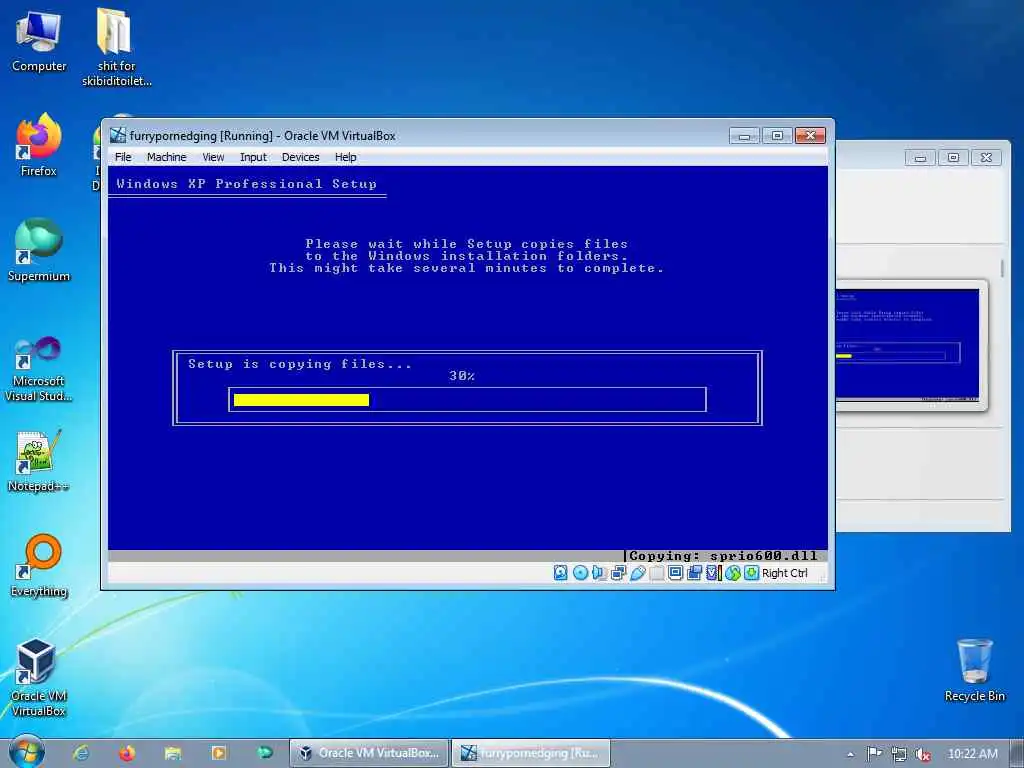Switch to Oracle VM VirtualBox Manager taskbar button
Image resolution: width=1024 pixels, height=768 pixels.
pos(369,753)
